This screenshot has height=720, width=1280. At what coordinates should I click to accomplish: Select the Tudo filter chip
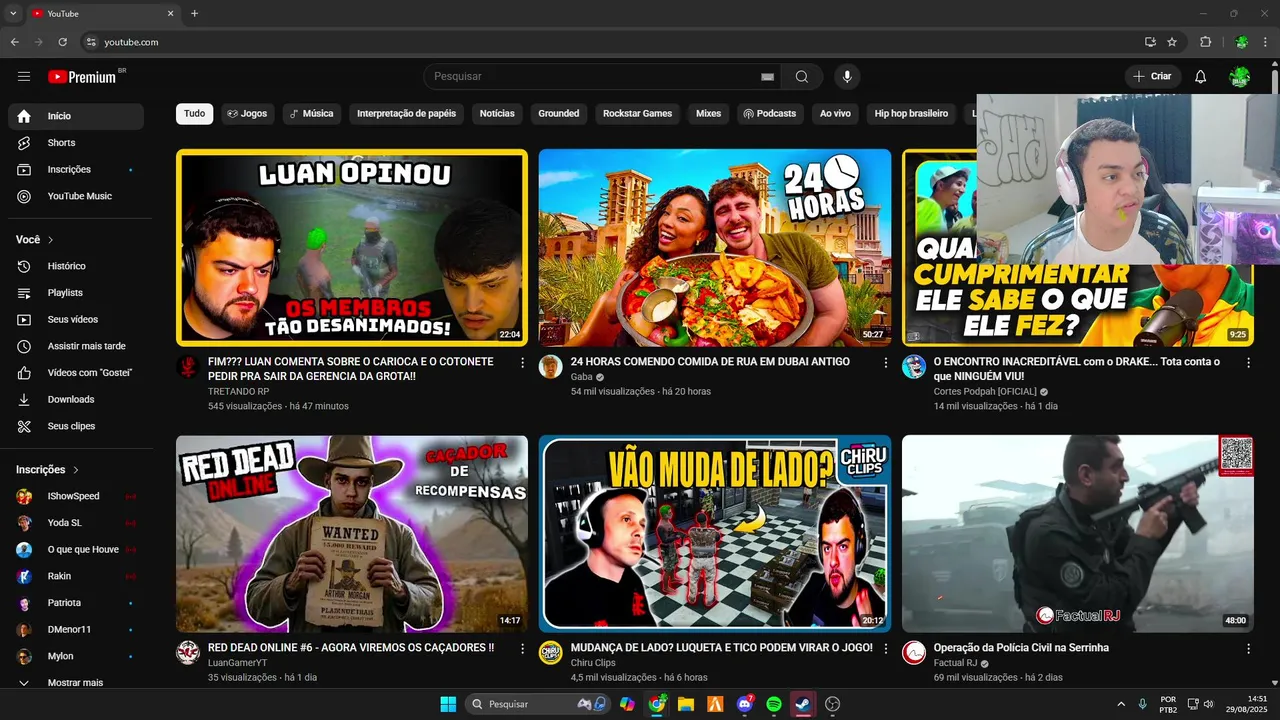(x=195, y=114)
